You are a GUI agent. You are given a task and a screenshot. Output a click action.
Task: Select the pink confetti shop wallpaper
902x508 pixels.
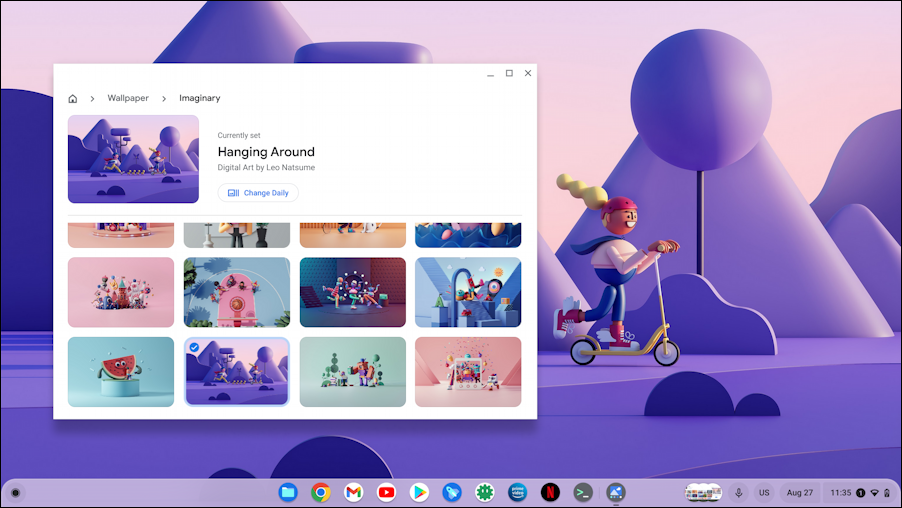pyautogui.click(x=468, y=372)
